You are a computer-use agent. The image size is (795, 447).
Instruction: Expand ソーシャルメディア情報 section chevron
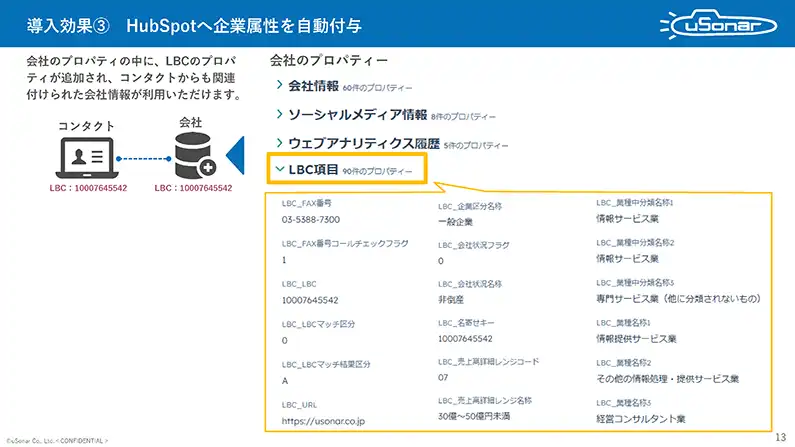coord(279,114)
